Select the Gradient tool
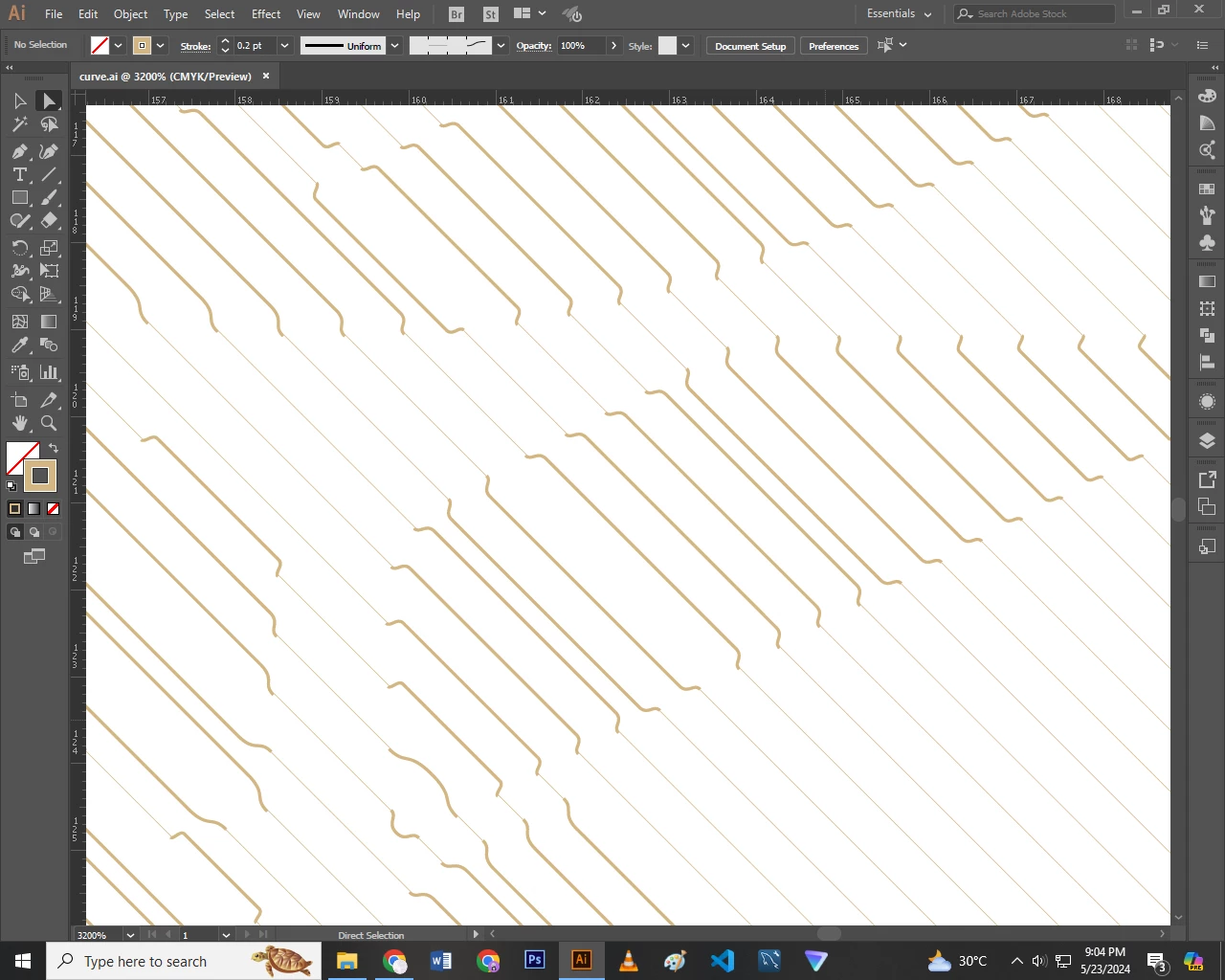The height and width of the screenshot is (980, 1225). click(x=49, y=322)
